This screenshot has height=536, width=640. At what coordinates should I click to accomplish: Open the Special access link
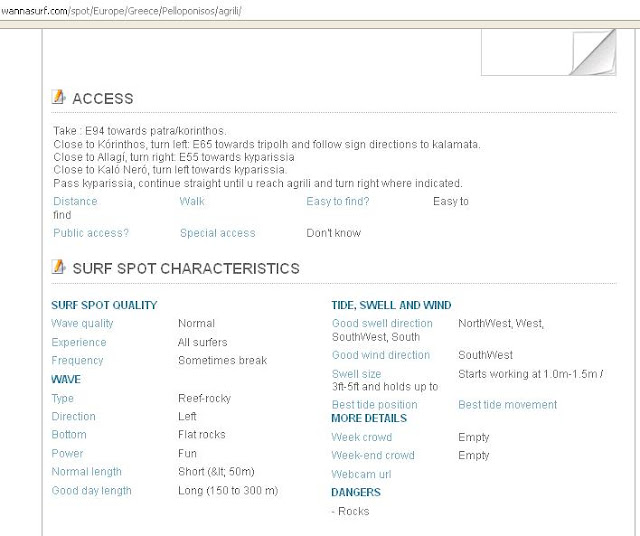218,233
